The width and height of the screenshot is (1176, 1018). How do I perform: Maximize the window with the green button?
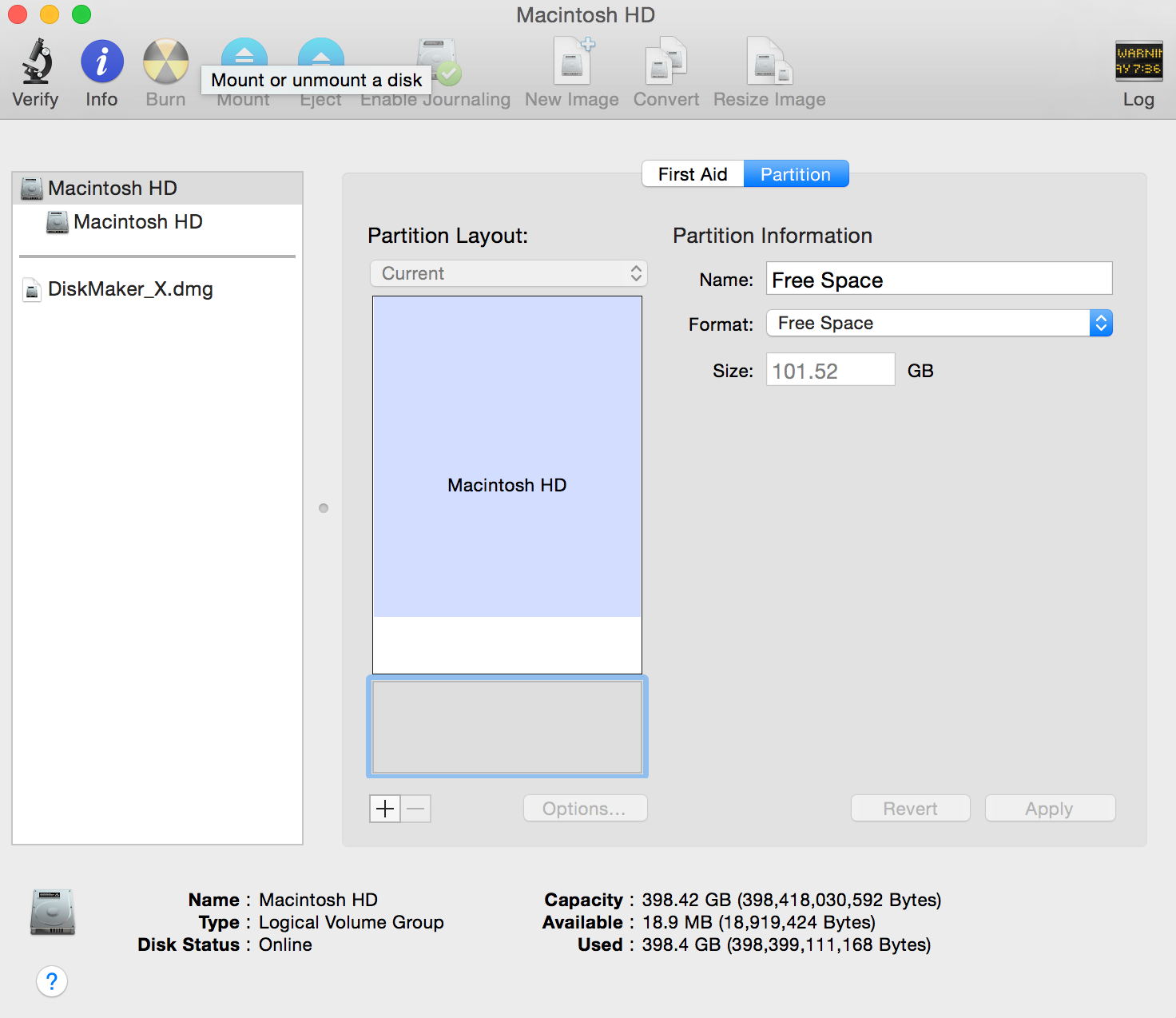tap(81, 14)
